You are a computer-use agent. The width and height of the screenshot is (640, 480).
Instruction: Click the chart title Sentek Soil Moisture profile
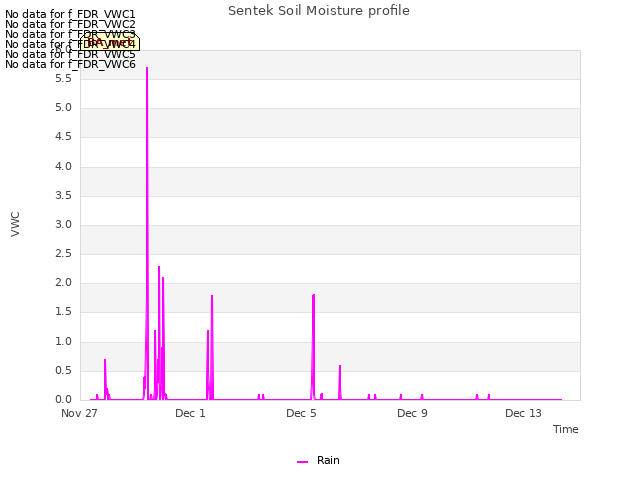(x=319, y=11)
